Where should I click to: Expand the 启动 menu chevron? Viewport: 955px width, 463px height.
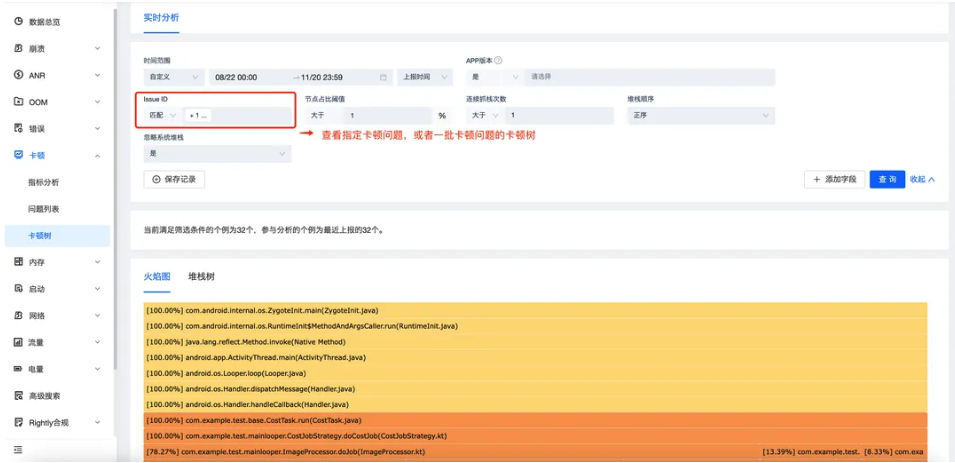tap(97, 289)
